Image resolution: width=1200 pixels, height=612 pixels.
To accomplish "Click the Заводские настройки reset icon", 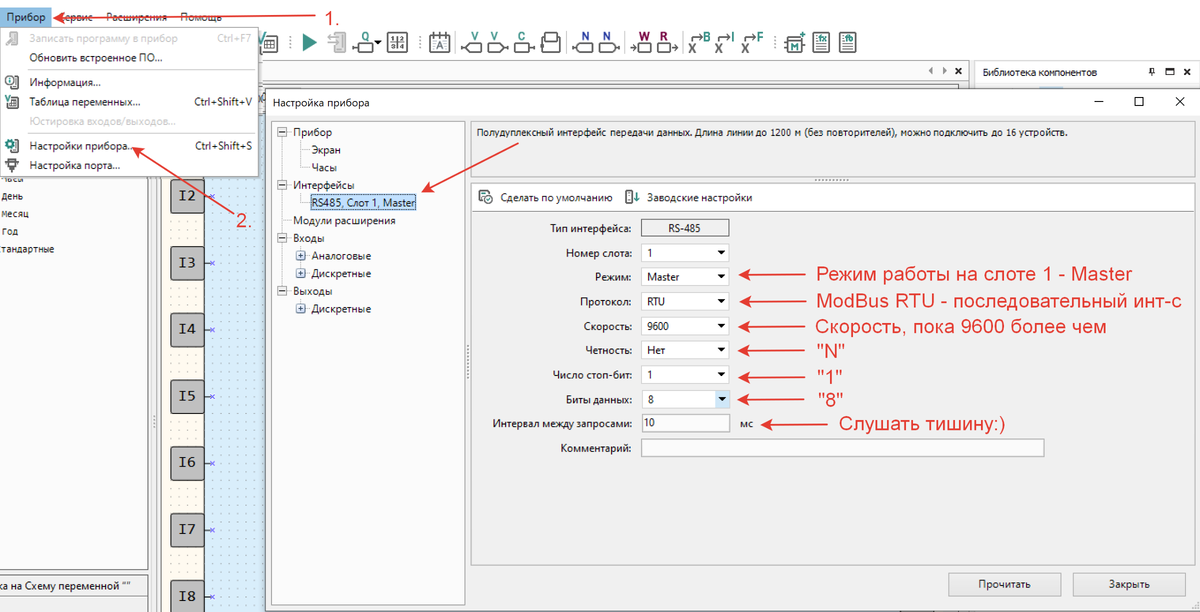I will tap(632, 197).
